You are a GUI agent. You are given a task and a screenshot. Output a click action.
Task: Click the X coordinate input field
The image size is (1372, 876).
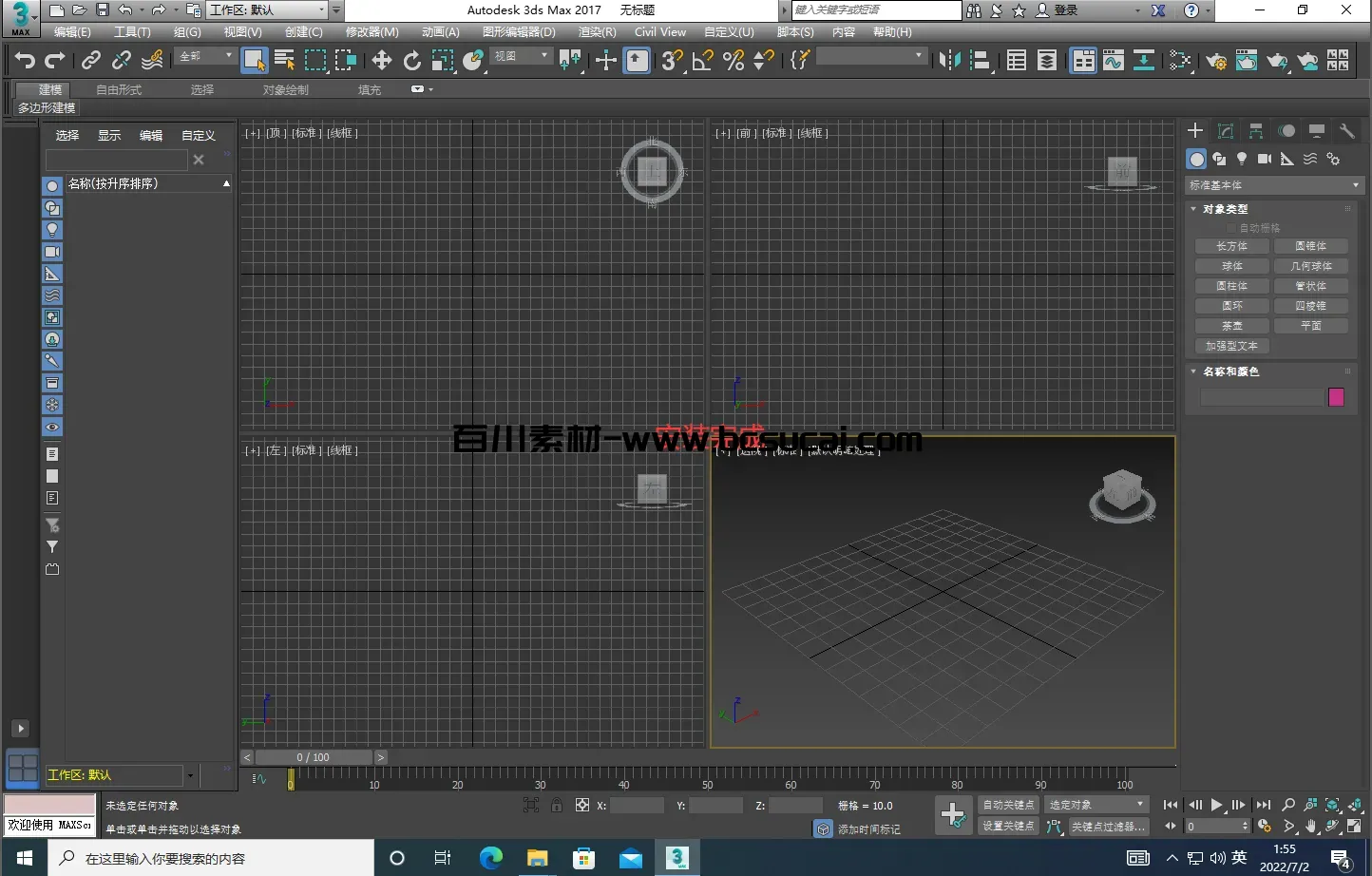click(x=637, y=806)
